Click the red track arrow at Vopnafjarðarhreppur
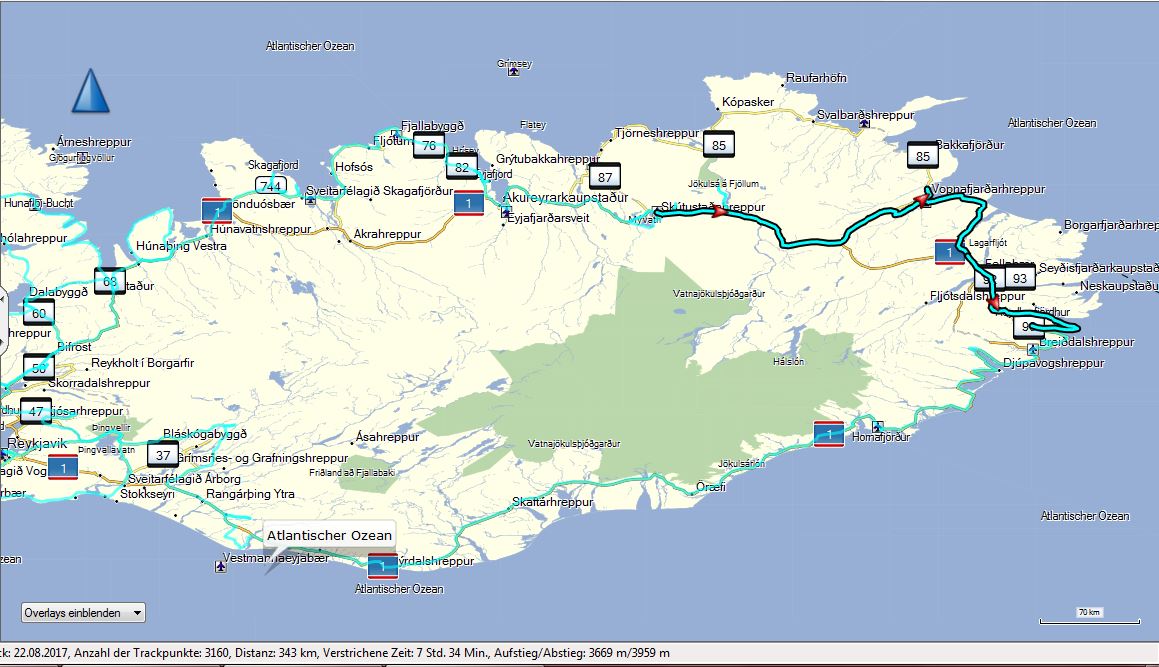The width and height of the screenshot is (1159, 667). click(919, 201)
